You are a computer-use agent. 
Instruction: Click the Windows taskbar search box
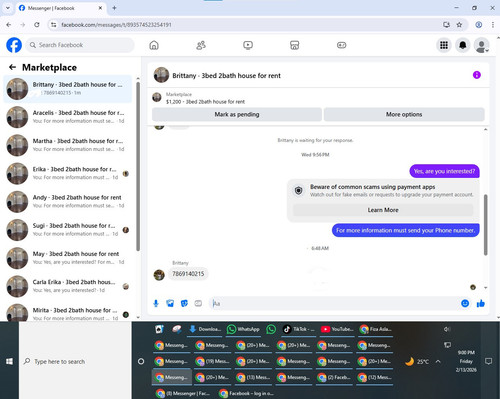point(75,361)
